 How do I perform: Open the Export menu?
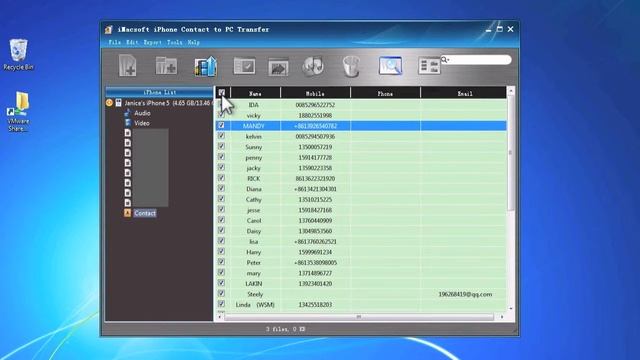tap(153, 42)
